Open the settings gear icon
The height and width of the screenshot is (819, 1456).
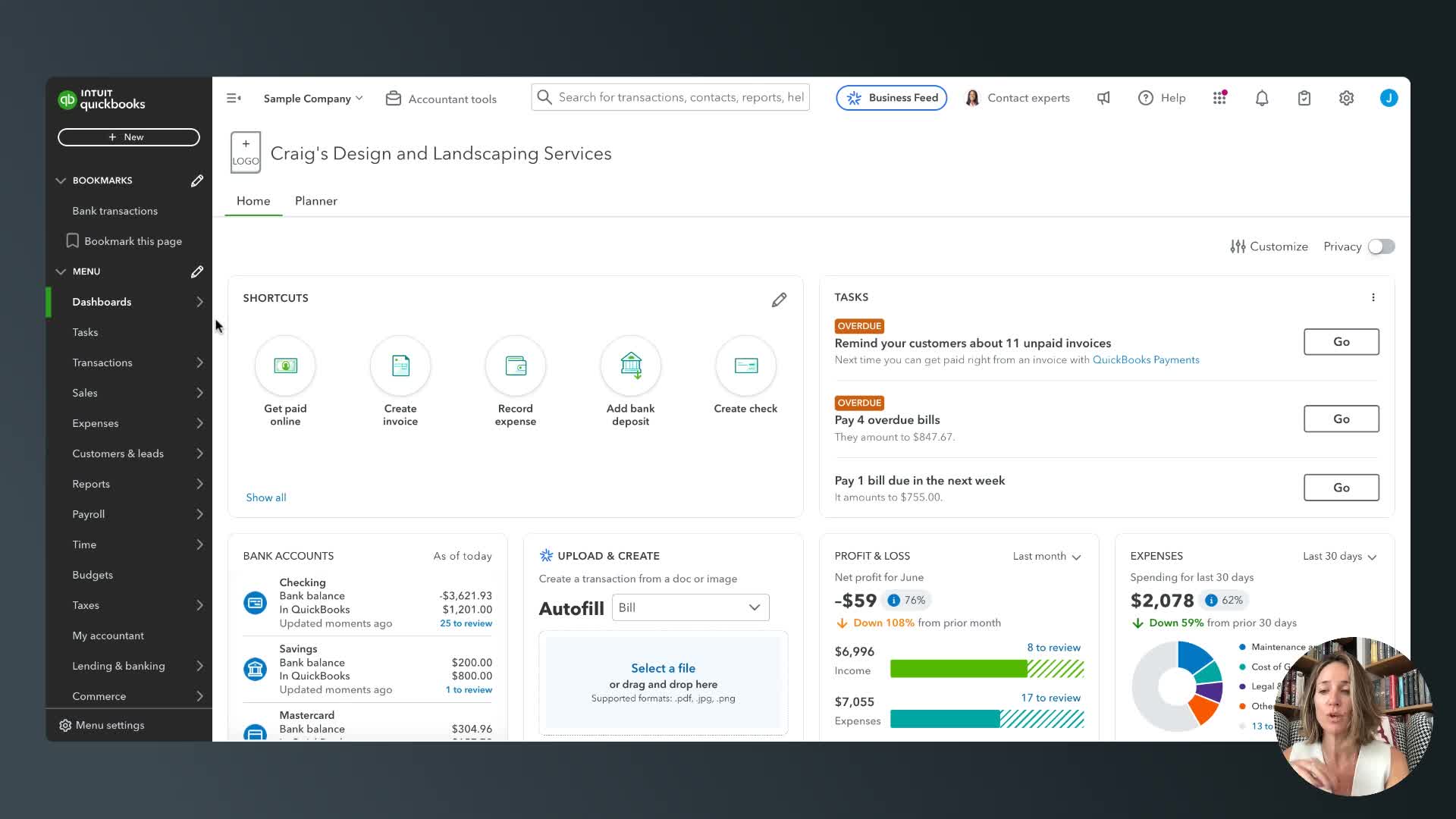click(x=1346, y=98)
